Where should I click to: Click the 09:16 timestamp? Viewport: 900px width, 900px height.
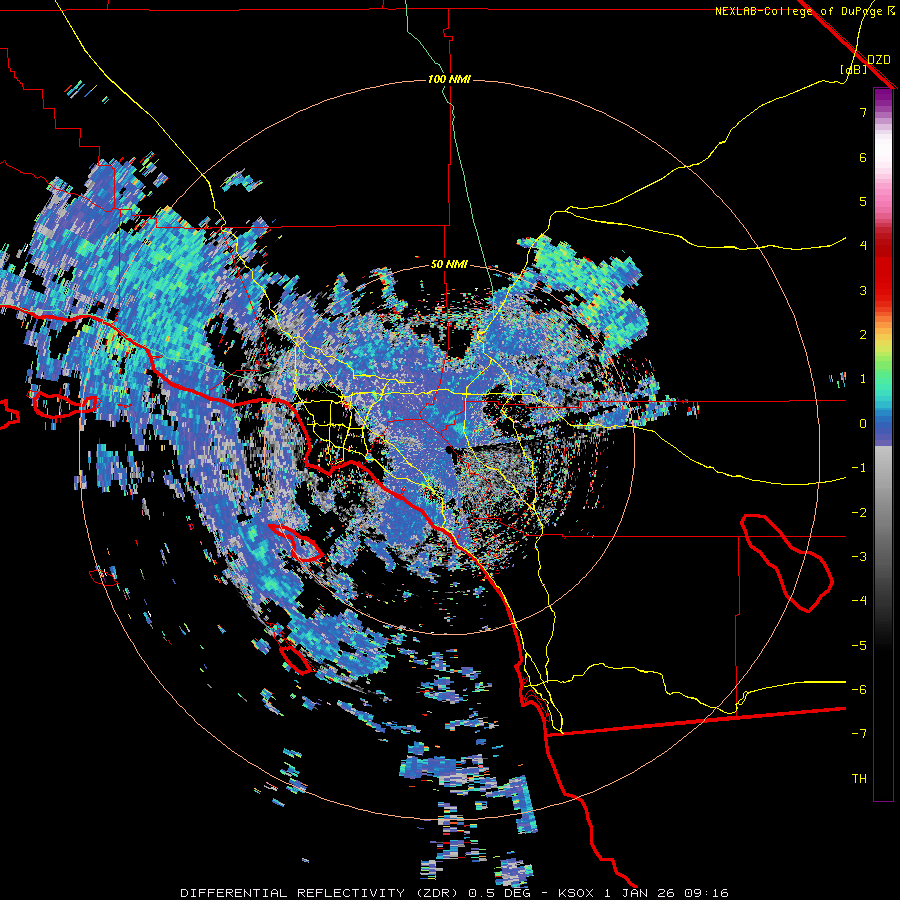706,893
